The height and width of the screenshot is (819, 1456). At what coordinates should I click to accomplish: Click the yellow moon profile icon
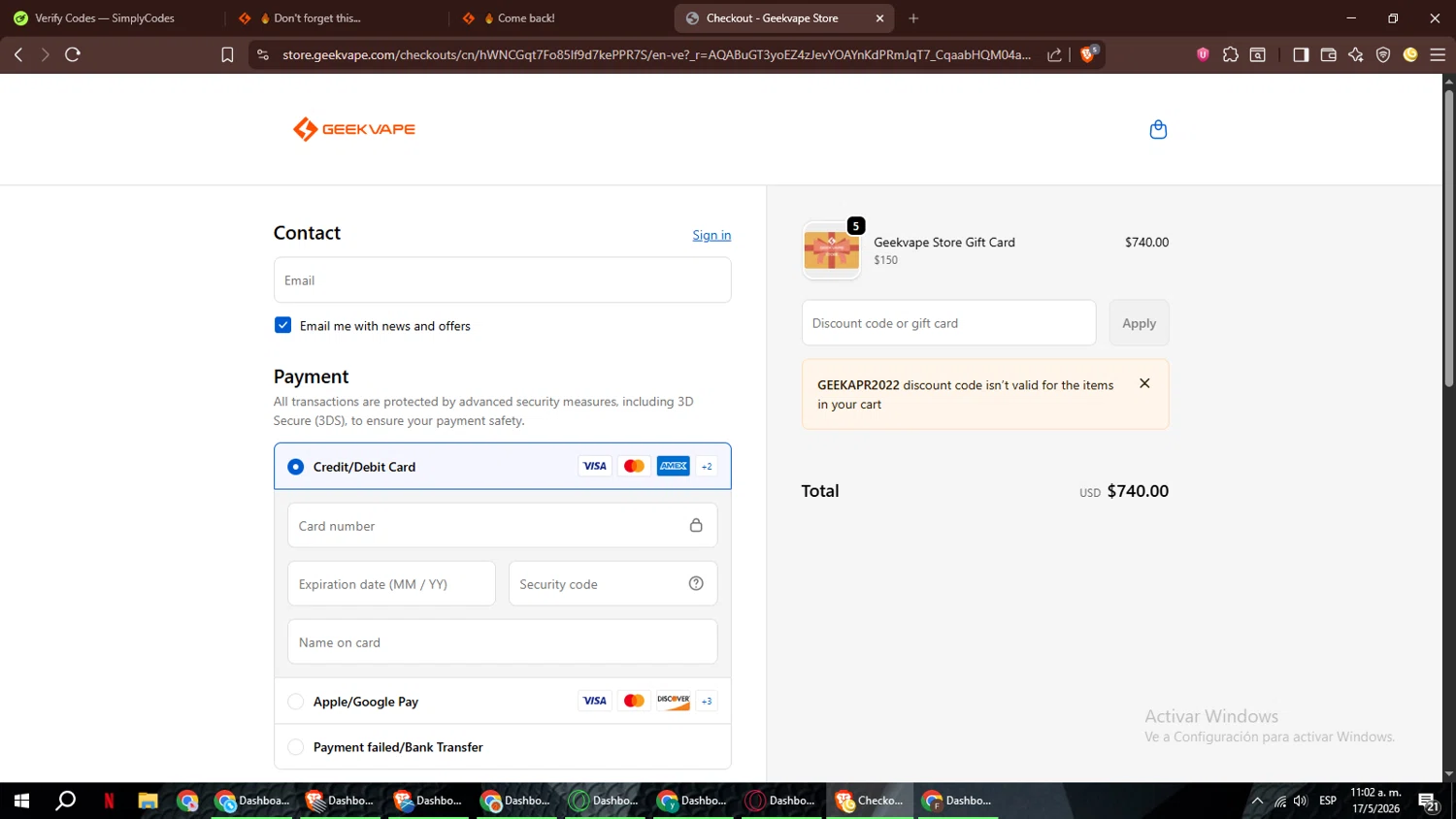(x=1410, y=54)
